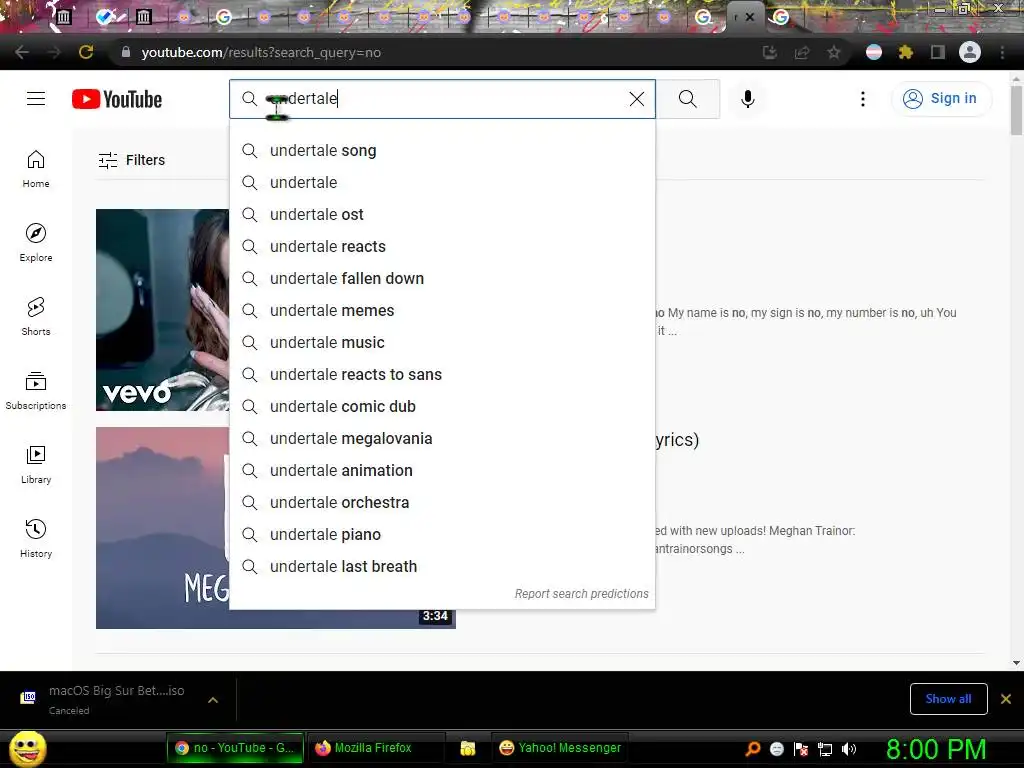Select suggestion 'undertale song'
Screen dimensions: 1024x768
[442, 151]
